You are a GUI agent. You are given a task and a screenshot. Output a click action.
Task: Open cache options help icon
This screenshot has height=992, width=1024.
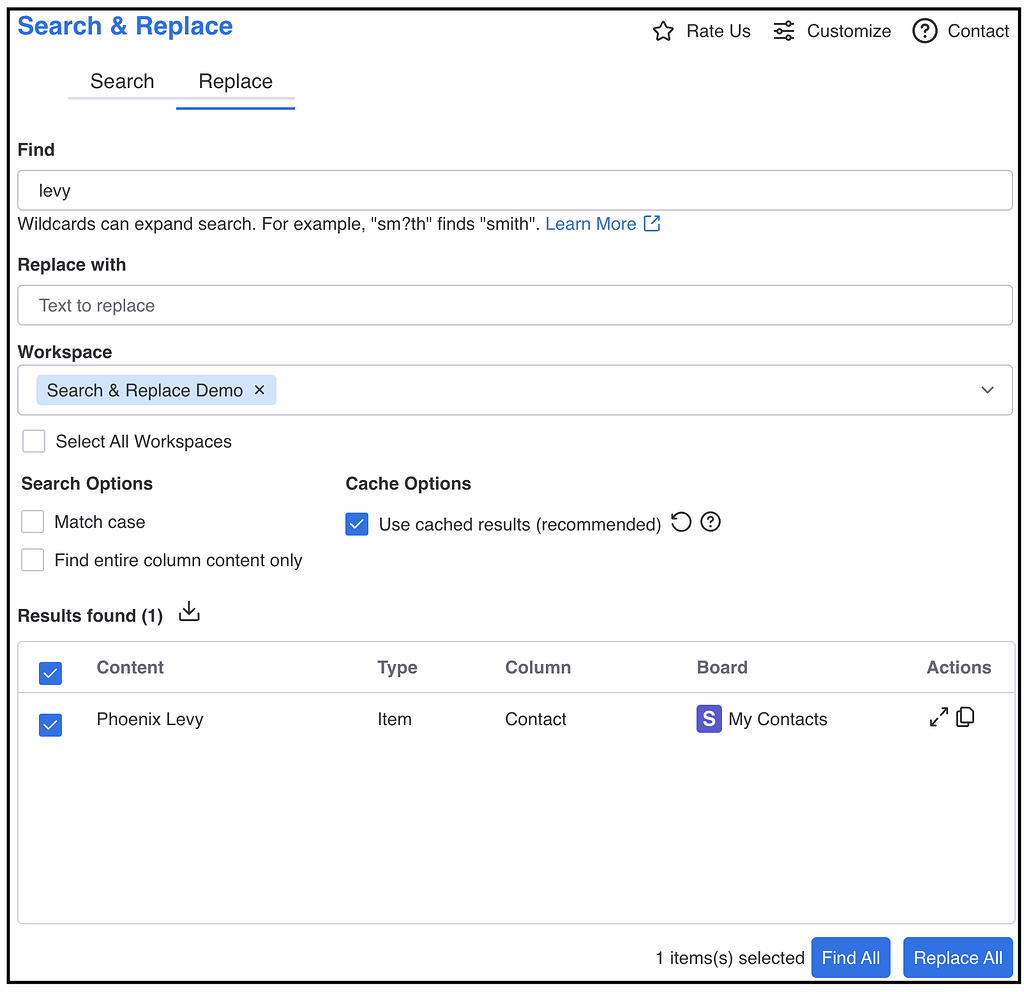click(x=710, y=522)
